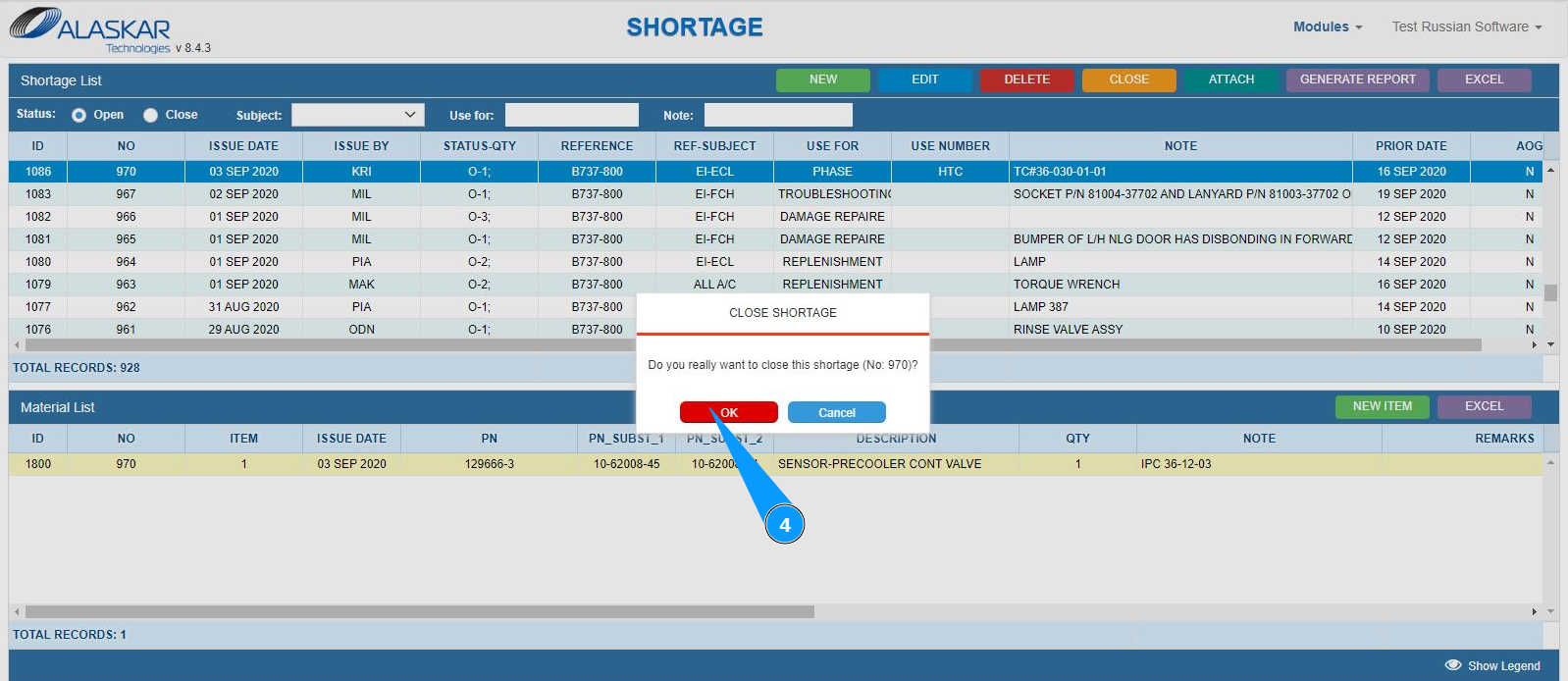1568x681 pixels.
Task: Select the Open status radio button
Action: 78,115
